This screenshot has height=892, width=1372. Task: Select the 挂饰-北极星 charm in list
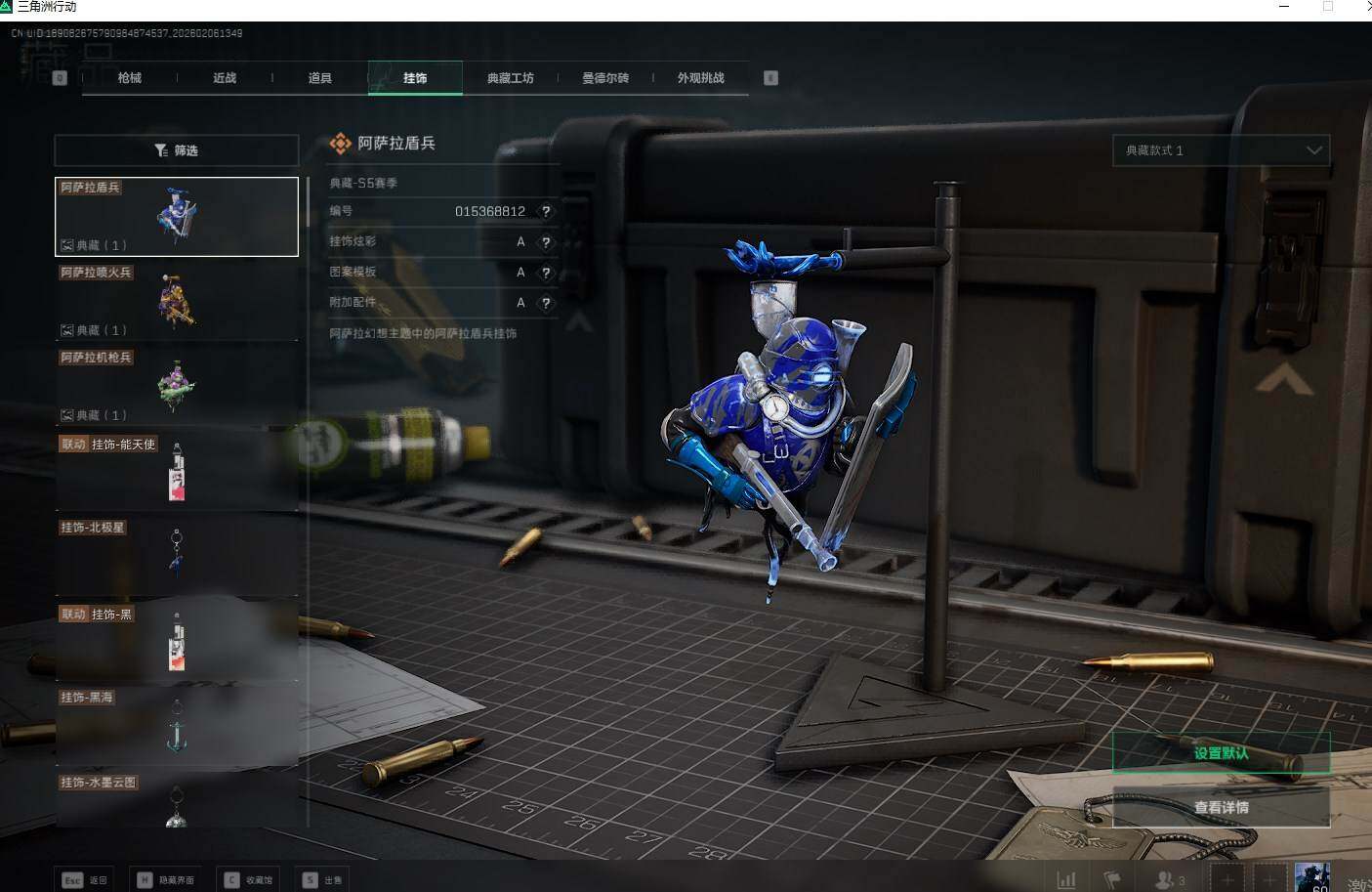point(177,555)
